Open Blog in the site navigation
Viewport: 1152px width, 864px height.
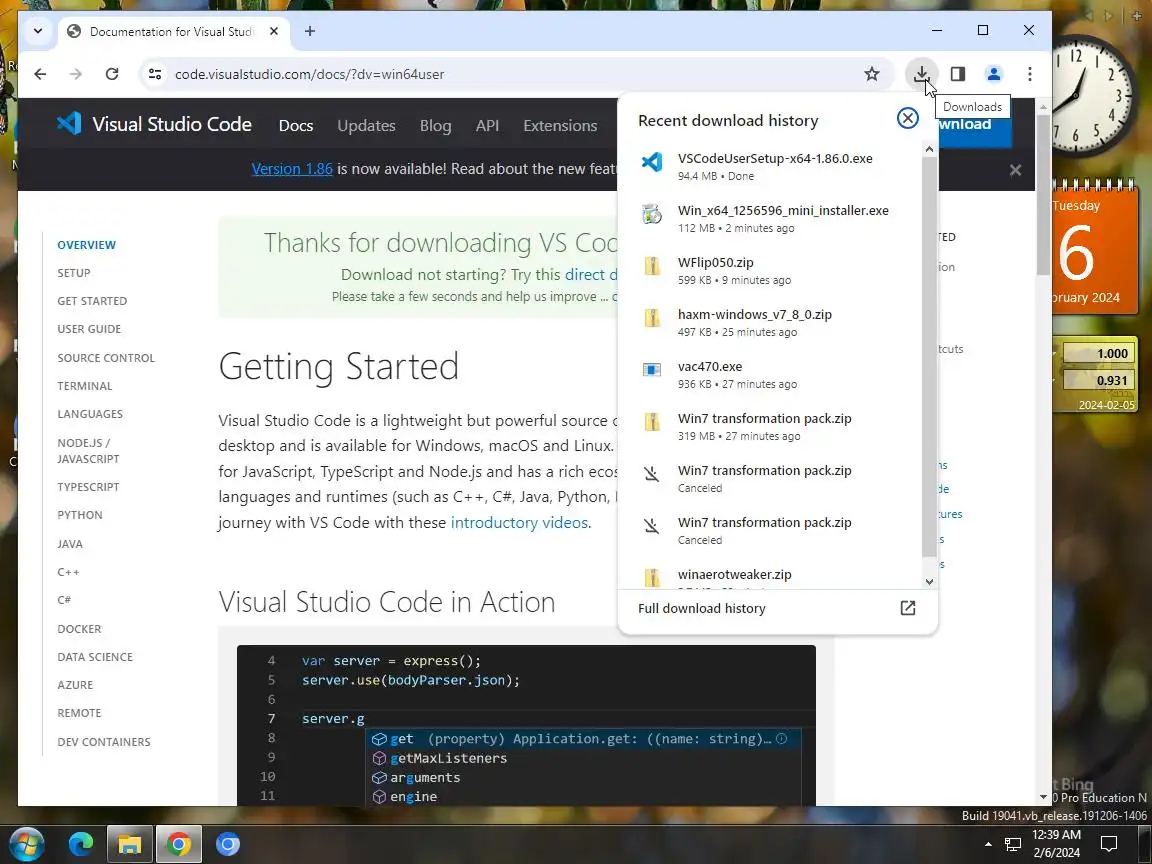point(435,126)
